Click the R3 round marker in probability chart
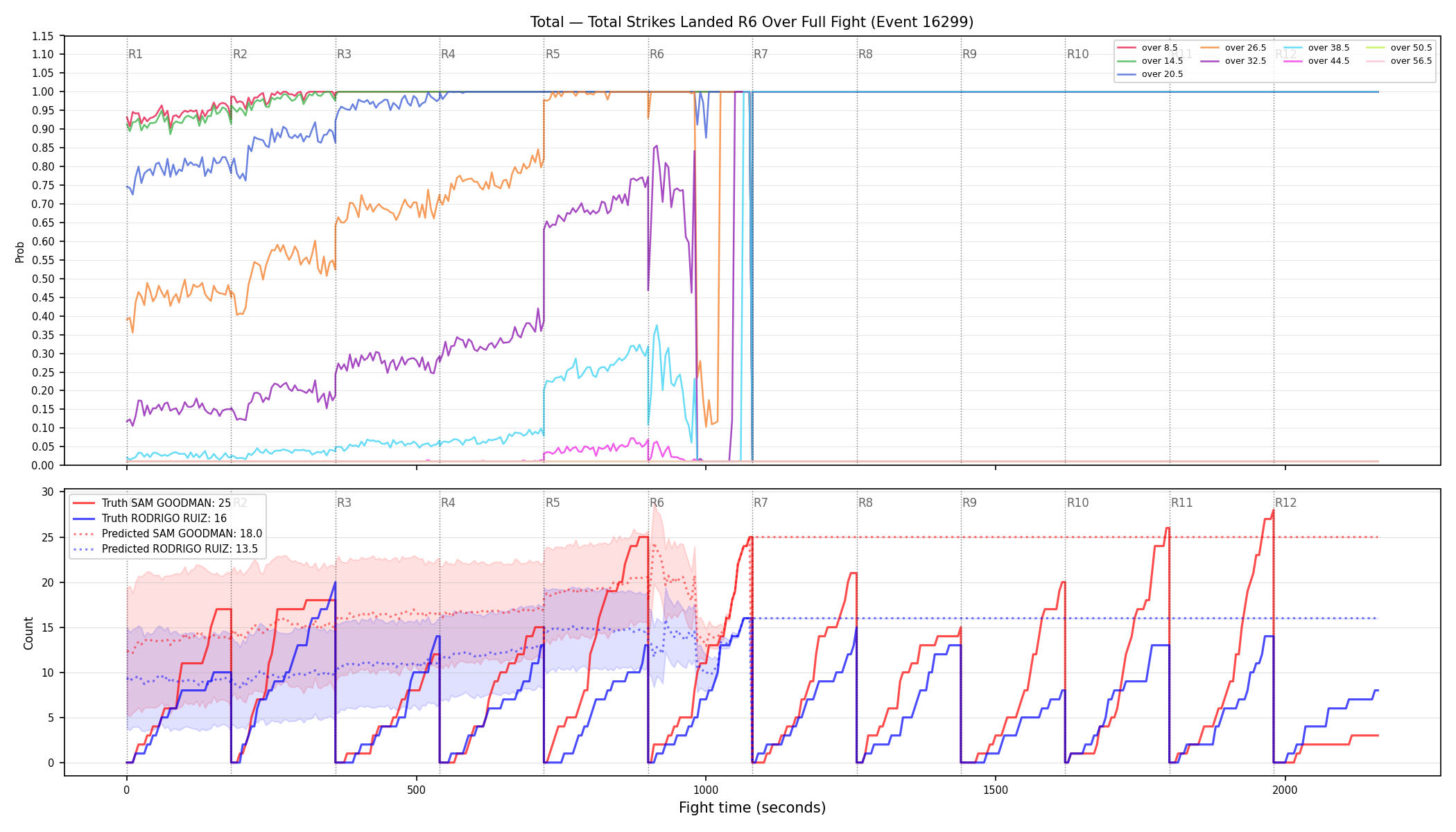The height and width of the screenshot is (832, 1456). pos(344,54)
